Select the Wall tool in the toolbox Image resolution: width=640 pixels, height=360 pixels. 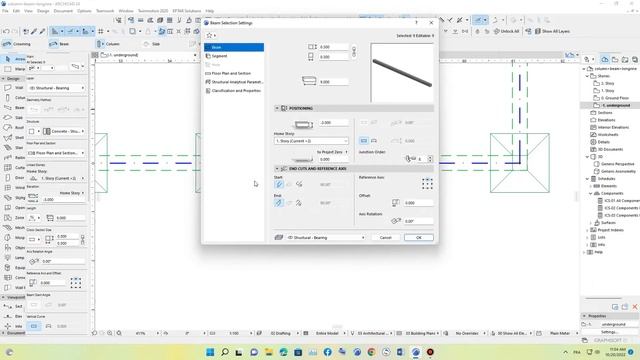point(14,88)
